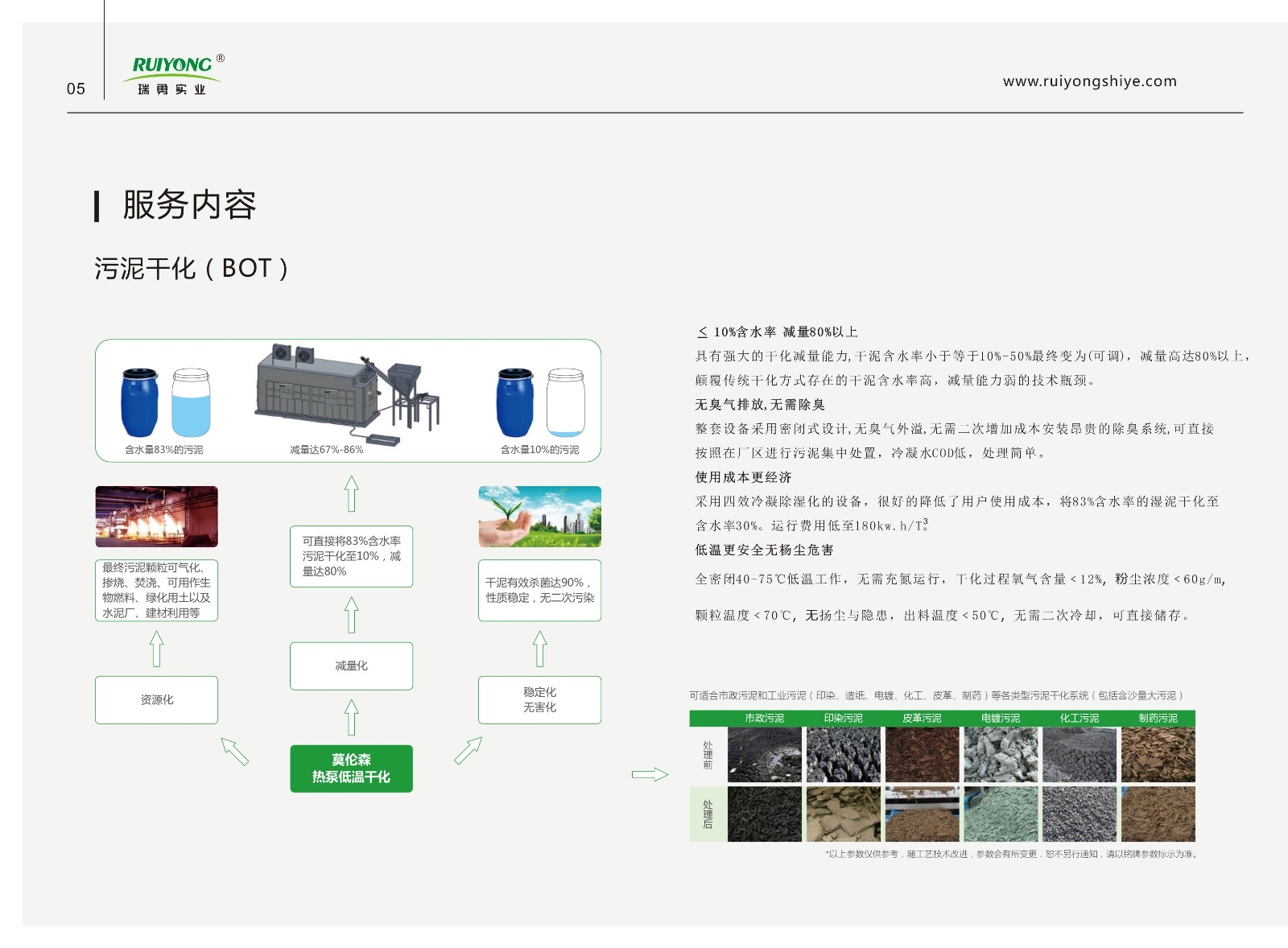Click the hand holding seedling photo
Screen dimensions: 1288x948
[539, 517]
